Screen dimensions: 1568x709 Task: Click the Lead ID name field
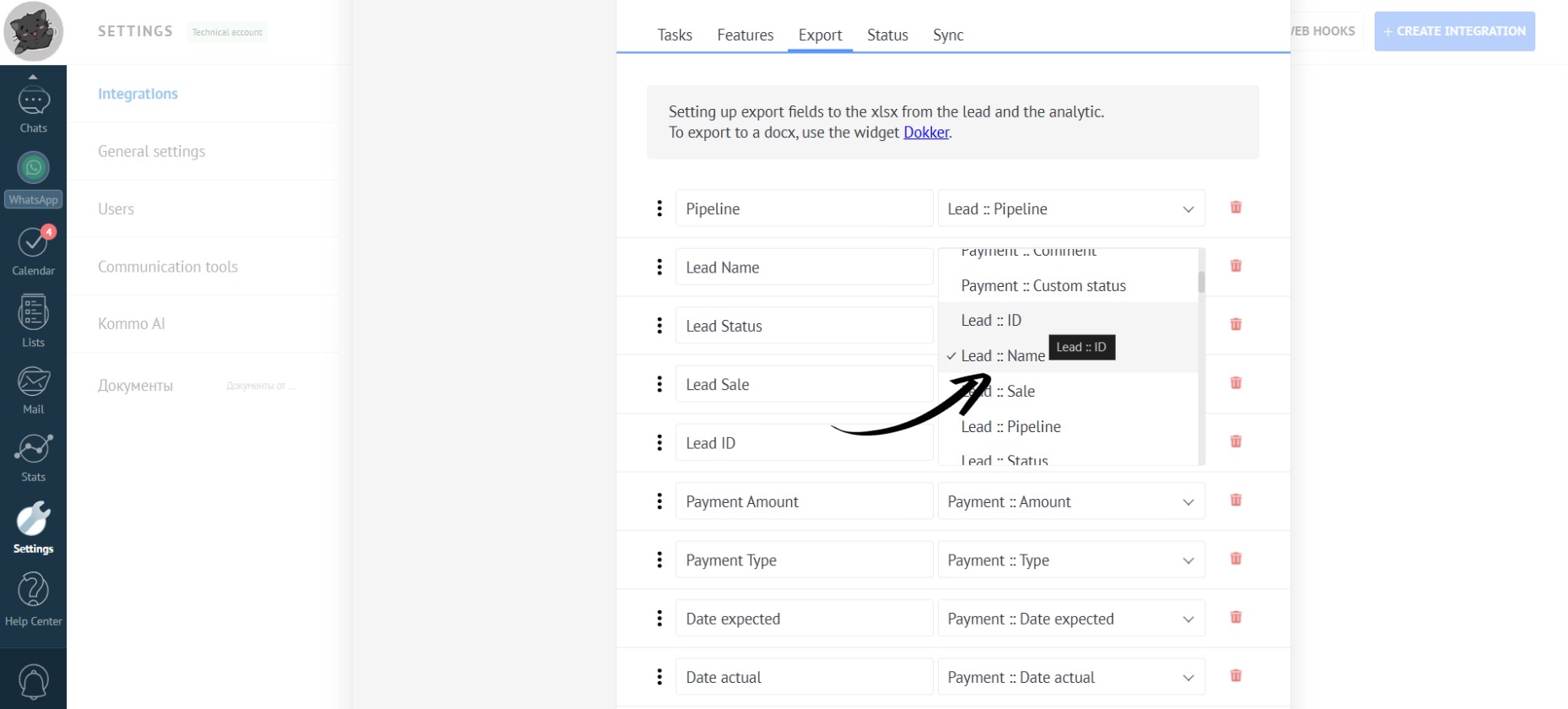pos(803,443)
